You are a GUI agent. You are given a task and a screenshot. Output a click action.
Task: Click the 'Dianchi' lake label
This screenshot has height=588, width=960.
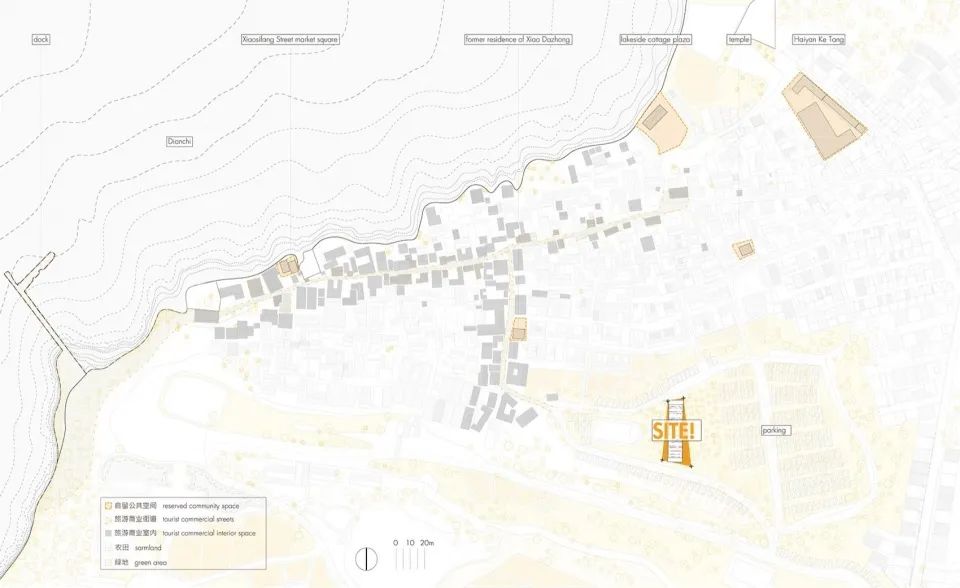pyautogui.click(x=178, y=142)
